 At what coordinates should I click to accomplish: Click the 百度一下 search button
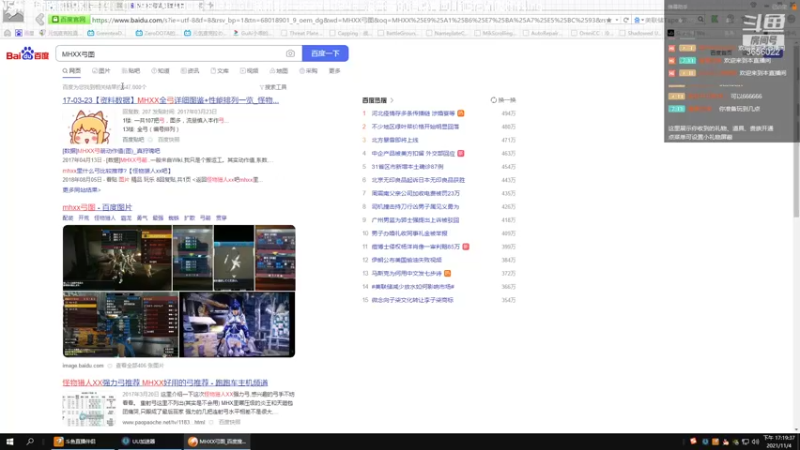[x=325, y=54]
